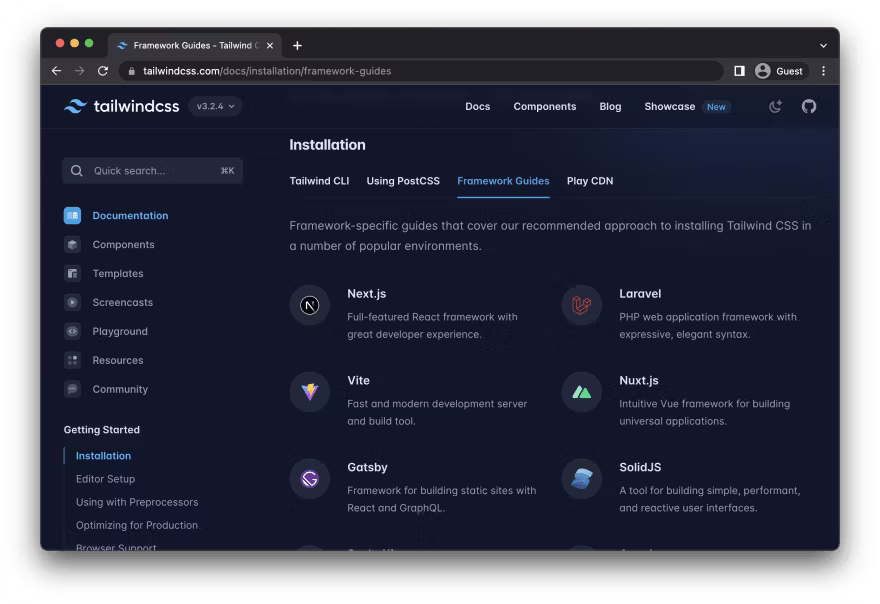This screenshot has height=604, width=880.
Task: Click the Getting Started section heading
Action: click(102, 429)
